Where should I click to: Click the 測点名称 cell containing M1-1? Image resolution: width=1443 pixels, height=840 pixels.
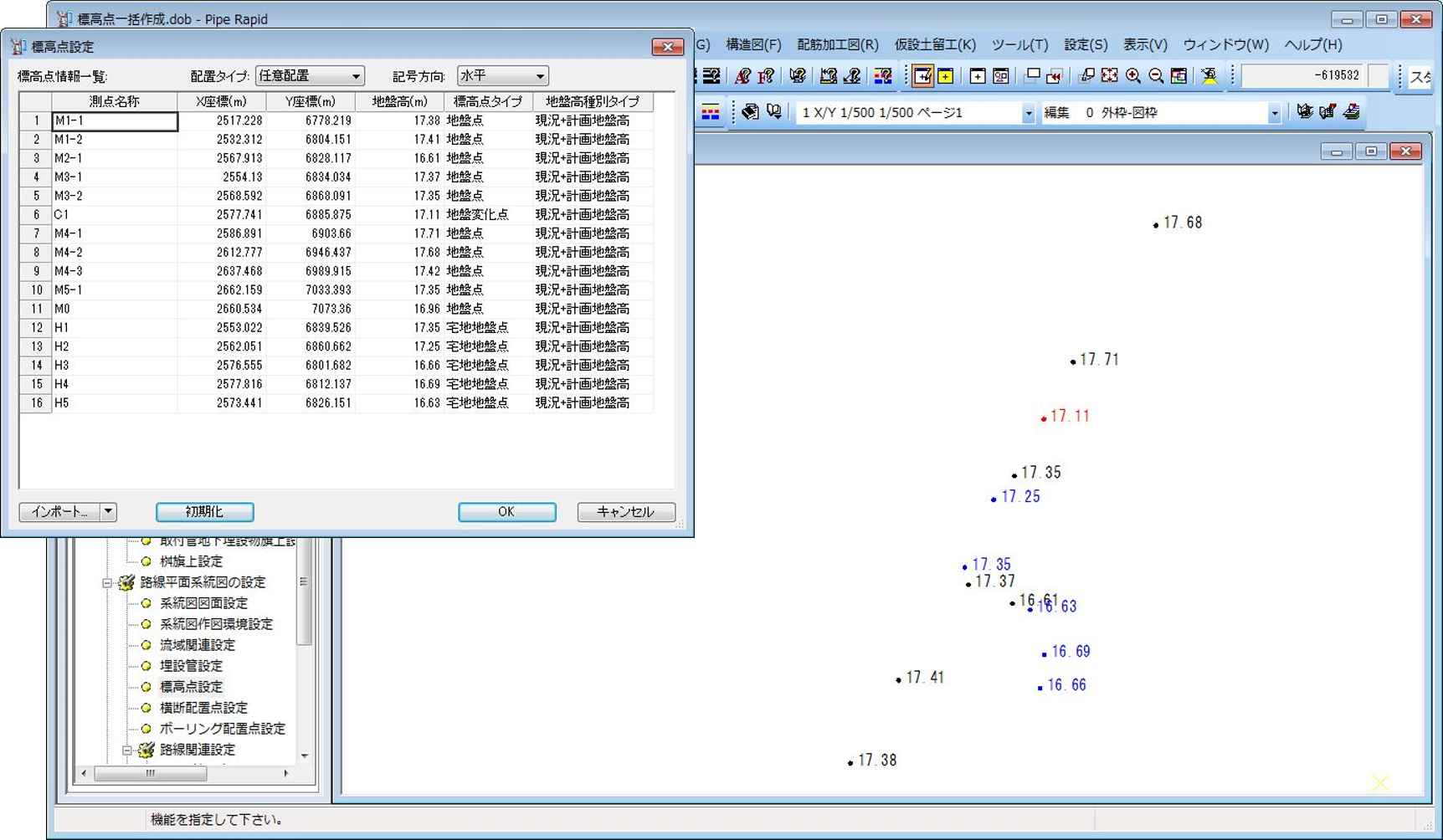click(115, 121)
